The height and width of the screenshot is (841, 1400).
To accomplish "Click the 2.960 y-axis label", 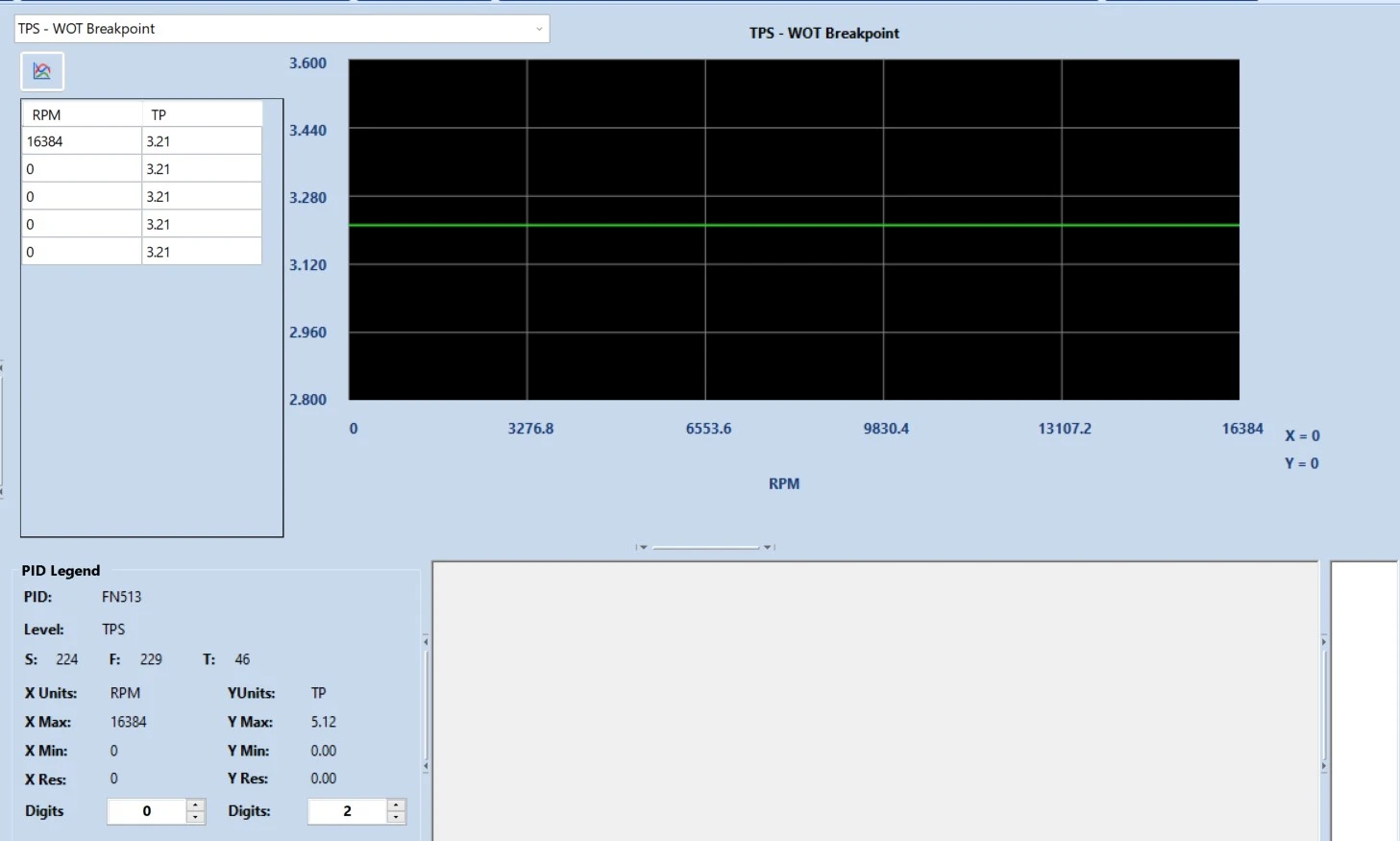I will coord(307,332).
